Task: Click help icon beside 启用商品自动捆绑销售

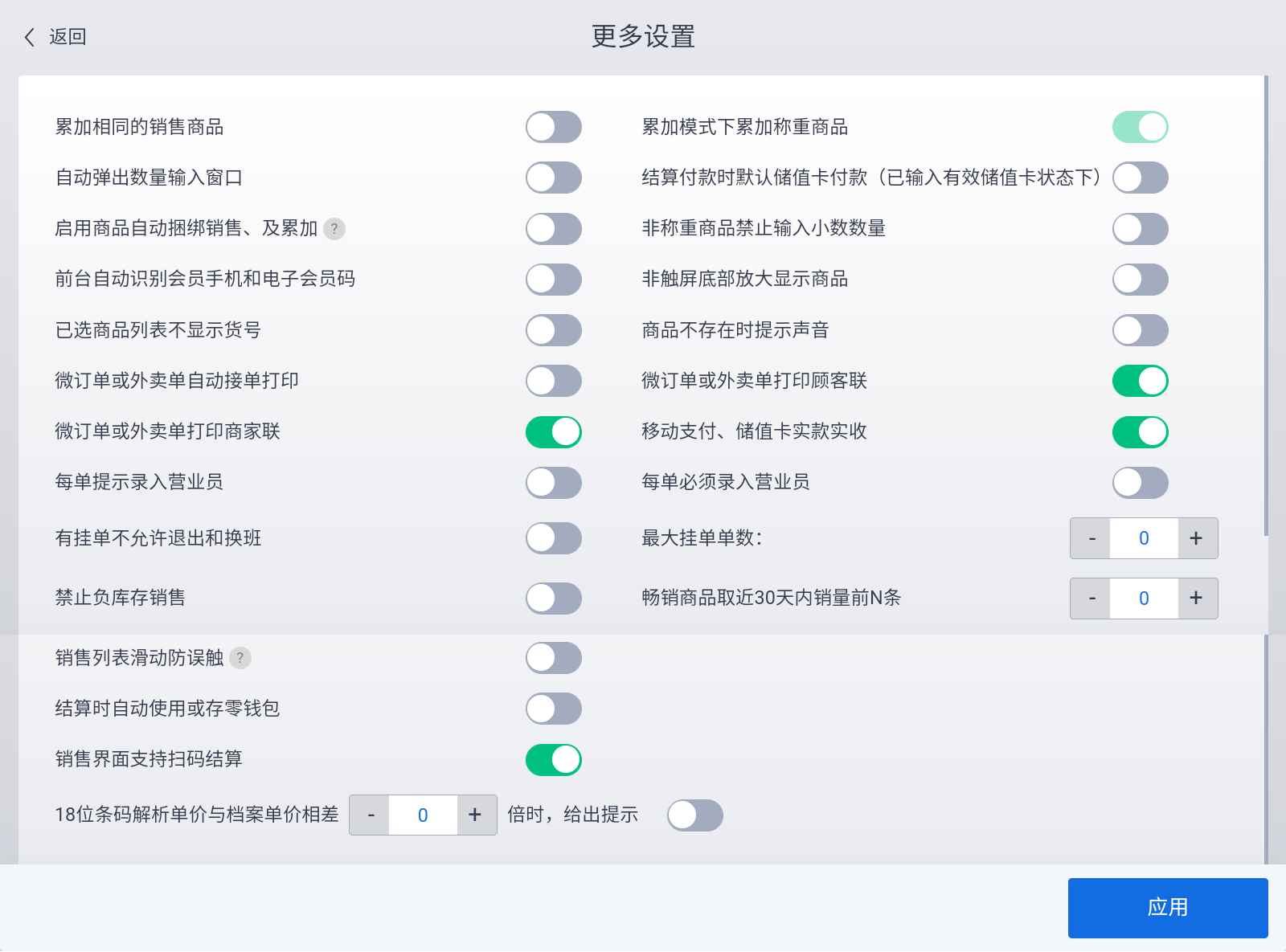Action: click(x=334, y=229)
